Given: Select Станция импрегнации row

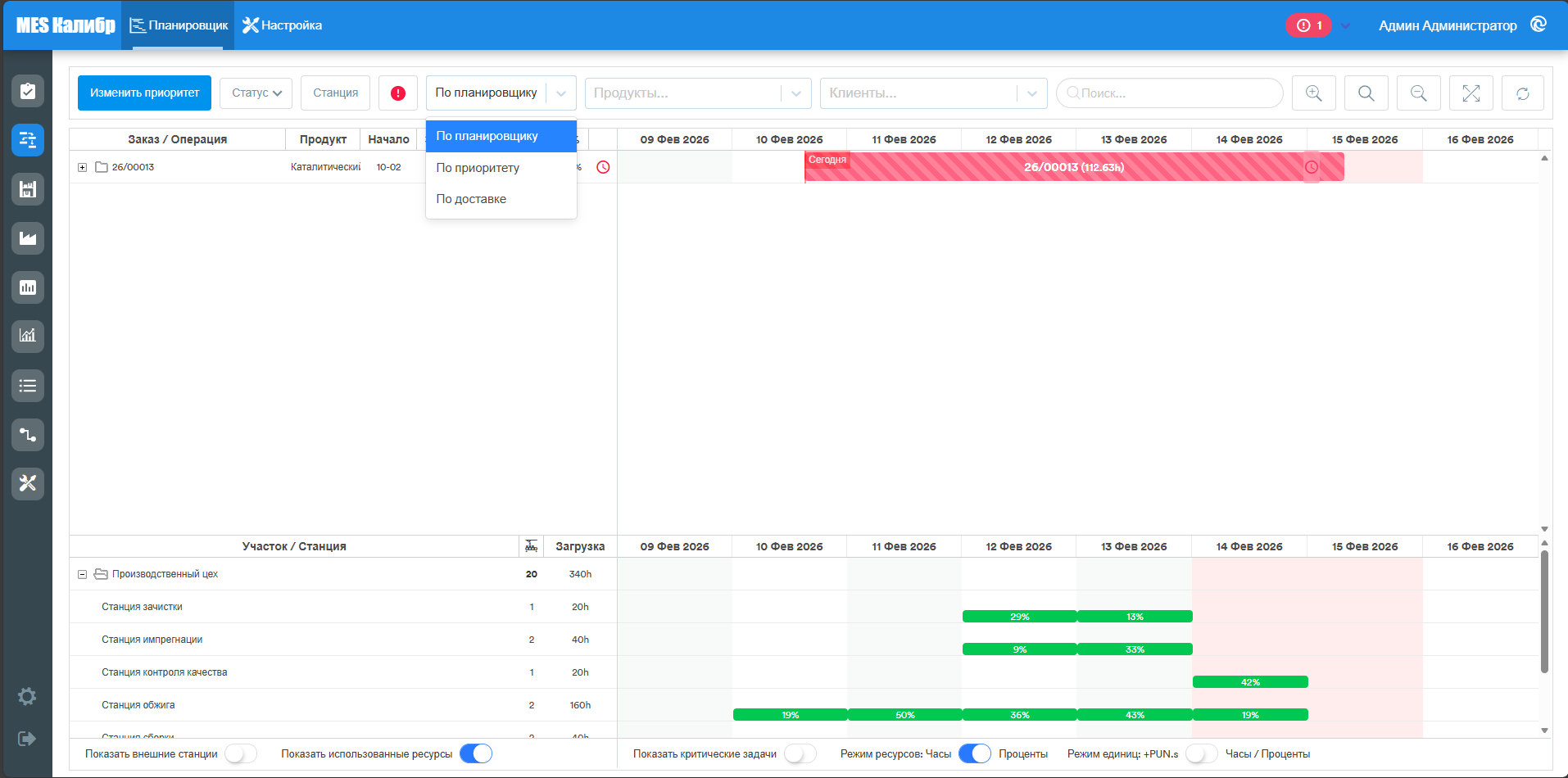Looking at the screenshot, I should coord(343,640).
